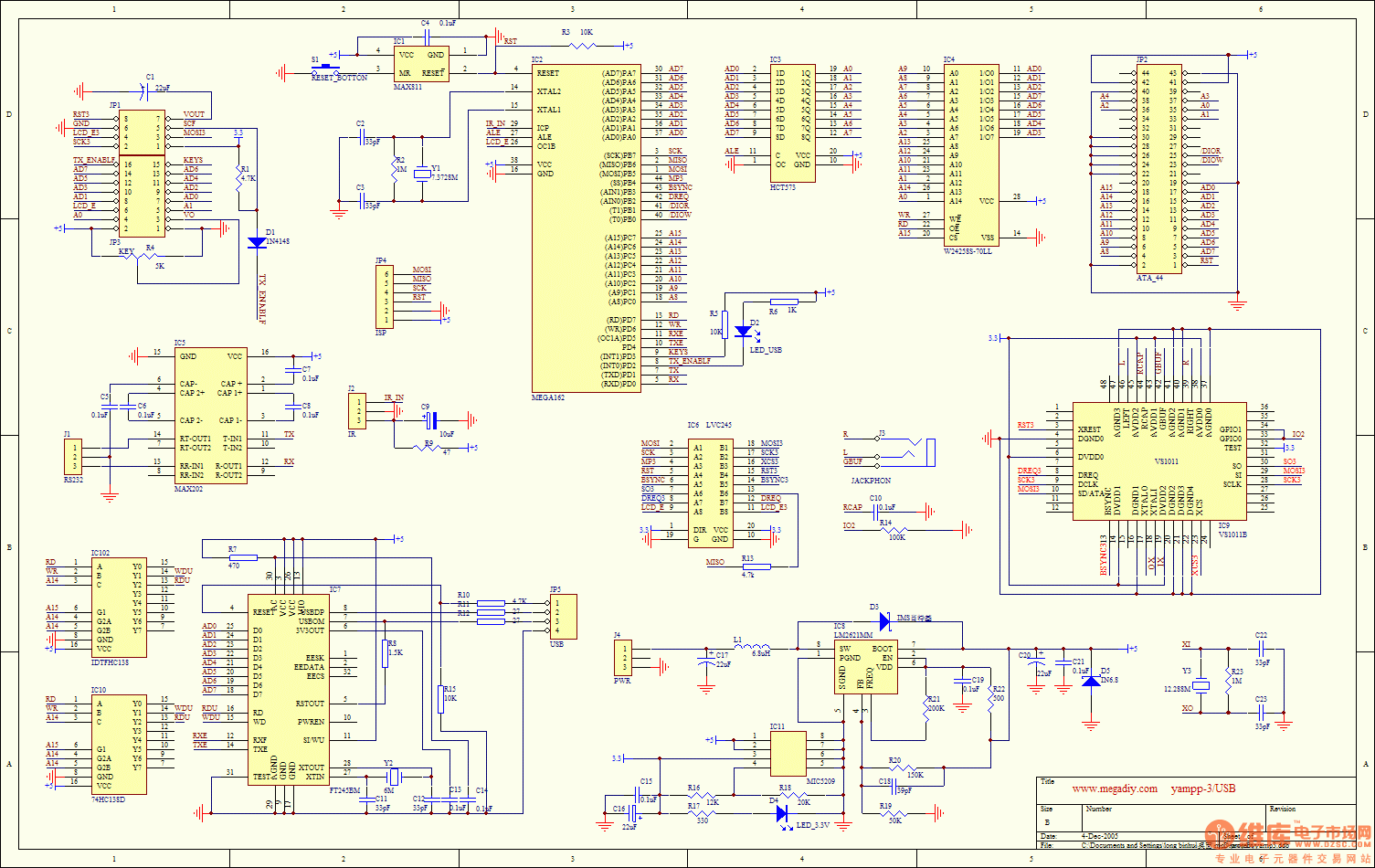Select the 74HC138D decoder label
This screenshot has width=1375, height=868.
[x=108, y=798]
